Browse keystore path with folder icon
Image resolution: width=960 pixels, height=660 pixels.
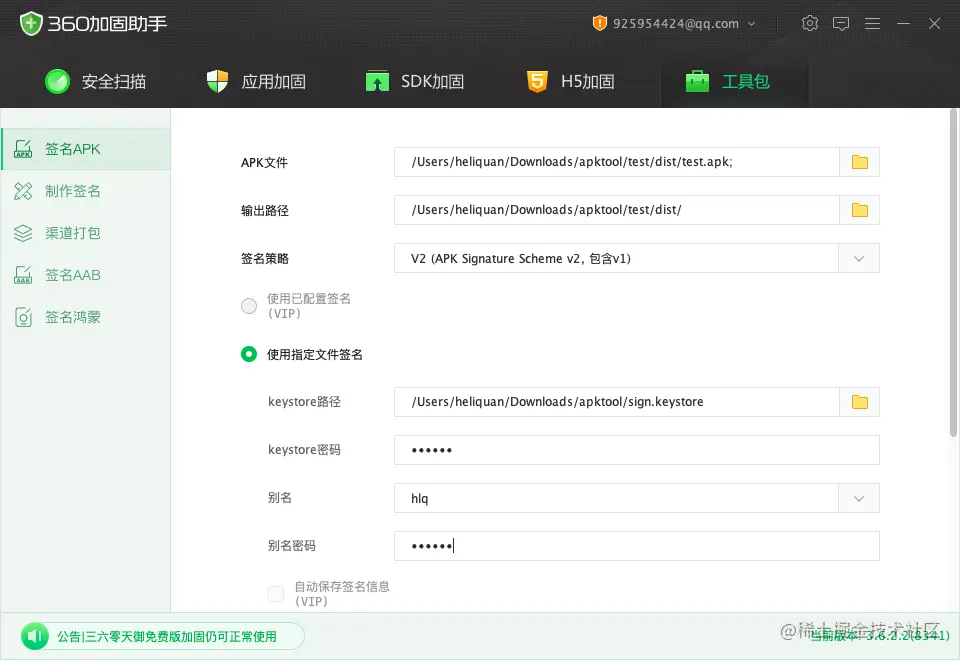click(x=860, y=402)
